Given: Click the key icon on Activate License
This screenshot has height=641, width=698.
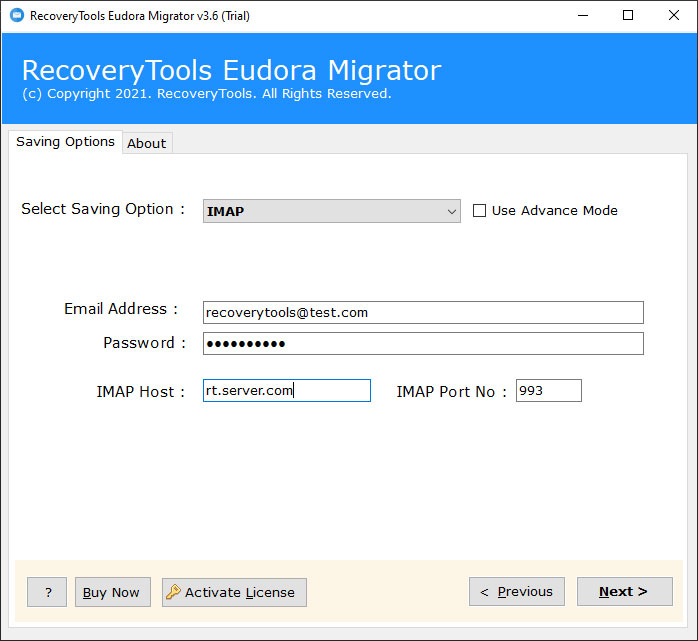Looking at the screenshot, I should point(173,592).
